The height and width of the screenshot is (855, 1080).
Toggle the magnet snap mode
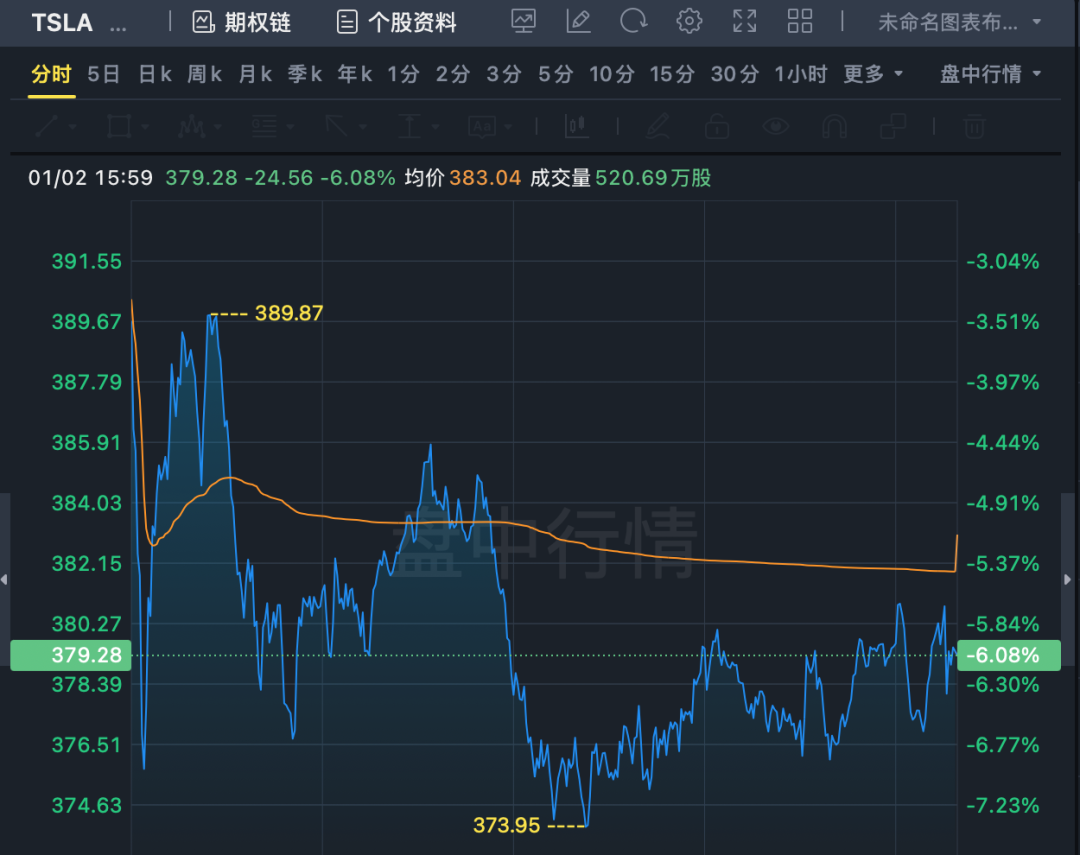tap(834, 126)
